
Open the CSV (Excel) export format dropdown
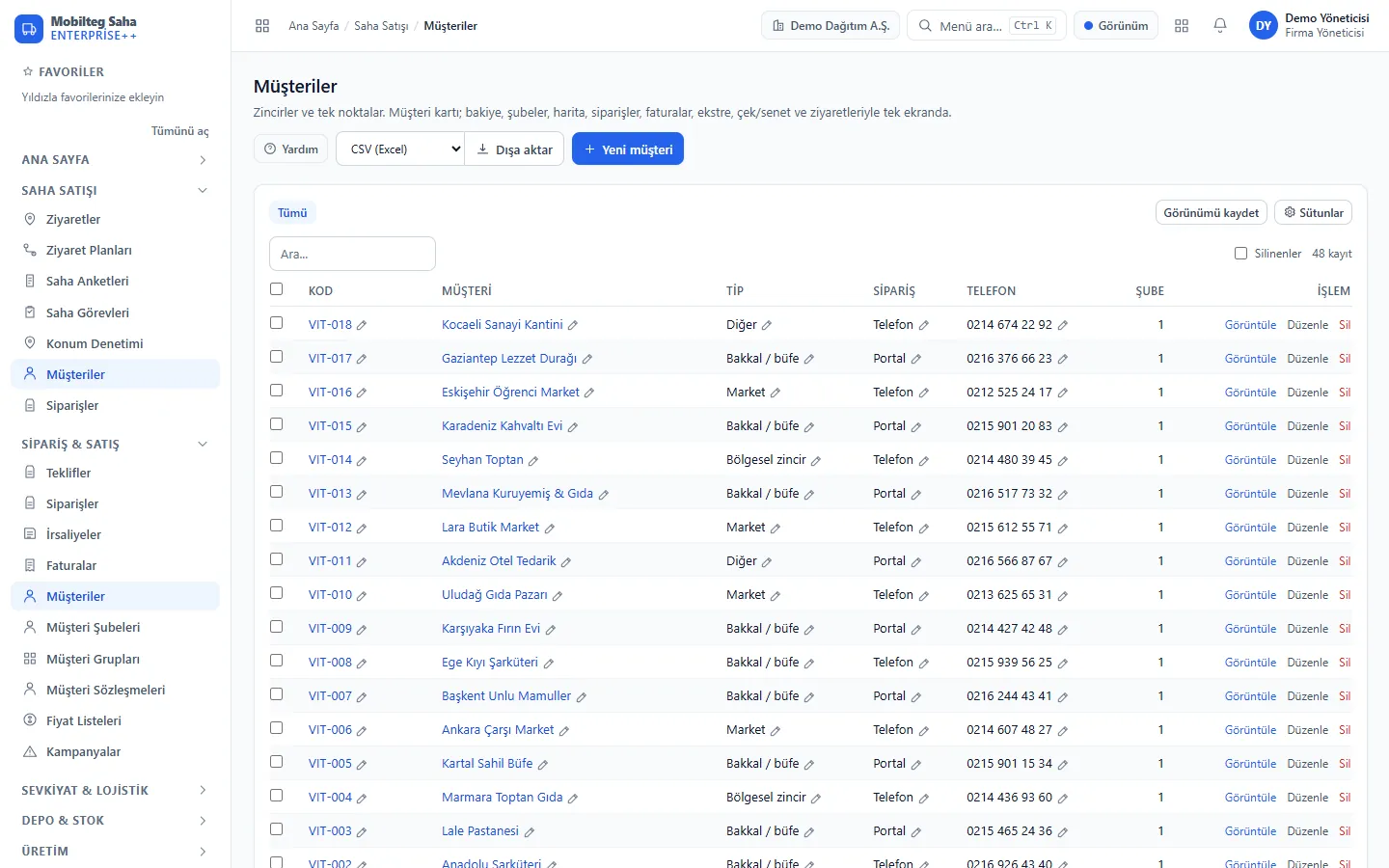pyautogui.click(x=400, y=149)
